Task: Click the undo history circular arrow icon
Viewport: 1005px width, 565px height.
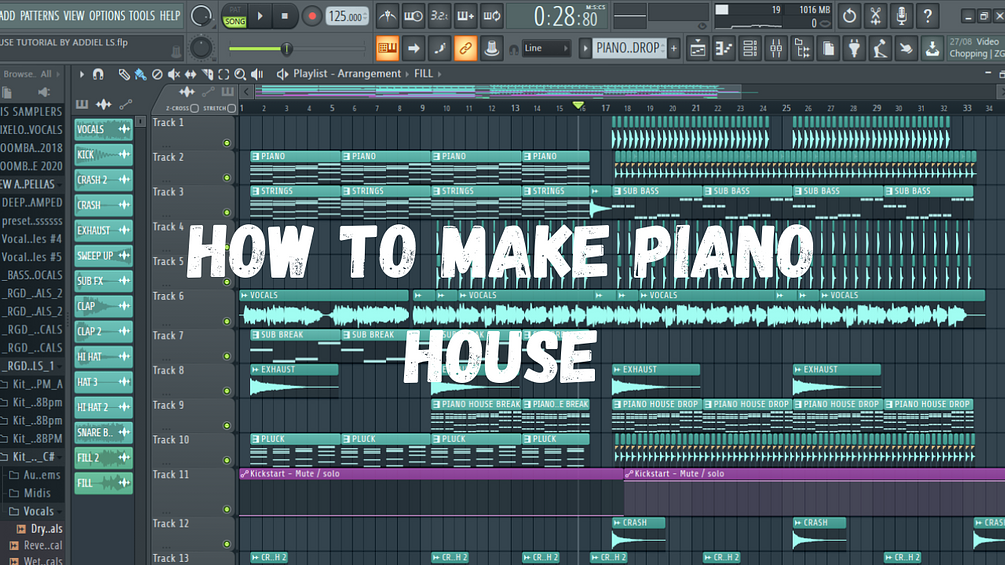Action: point(849,16)
